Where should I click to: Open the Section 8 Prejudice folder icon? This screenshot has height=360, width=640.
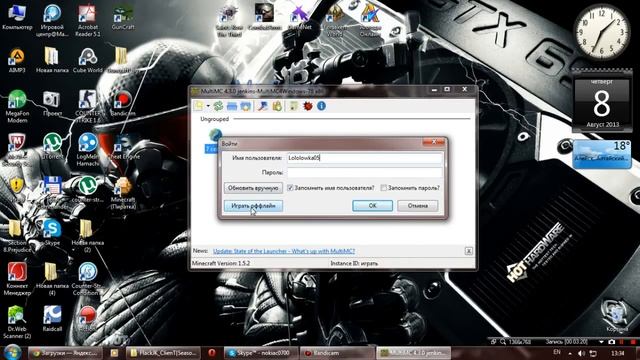coord(17,236)
